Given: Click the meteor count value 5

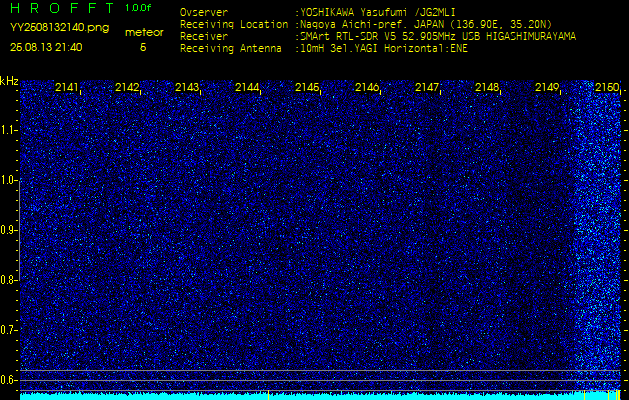Looking at the screenshot, I should [x=143, y=47].
